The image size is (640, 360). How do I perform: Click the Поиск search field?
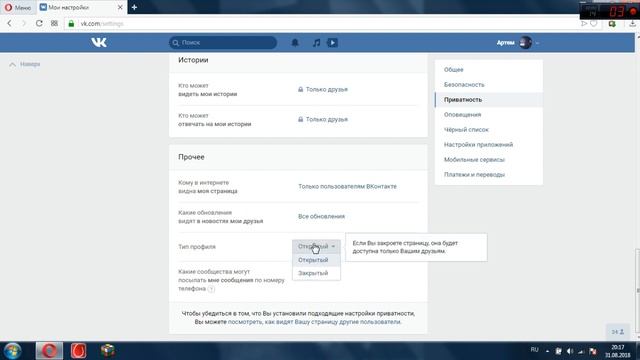223,42
